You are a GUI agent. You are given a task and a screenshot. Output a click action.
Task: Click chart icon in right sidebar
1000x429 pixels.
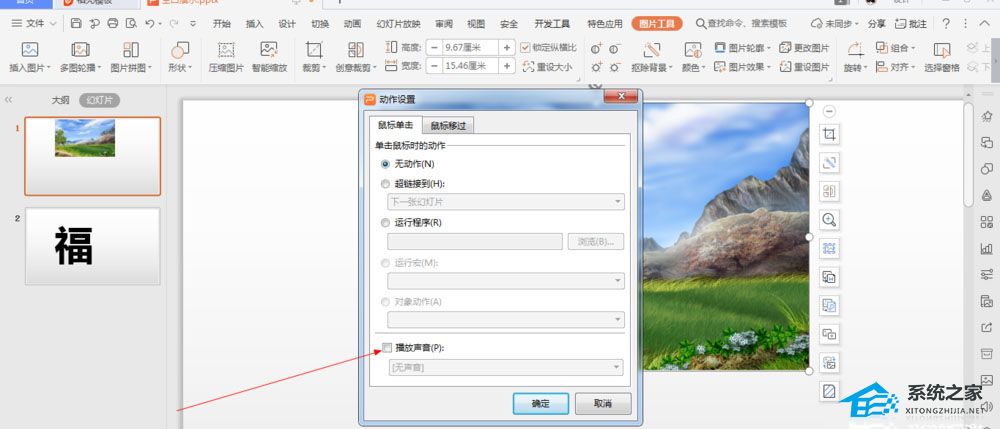click(x=987, y=248)
